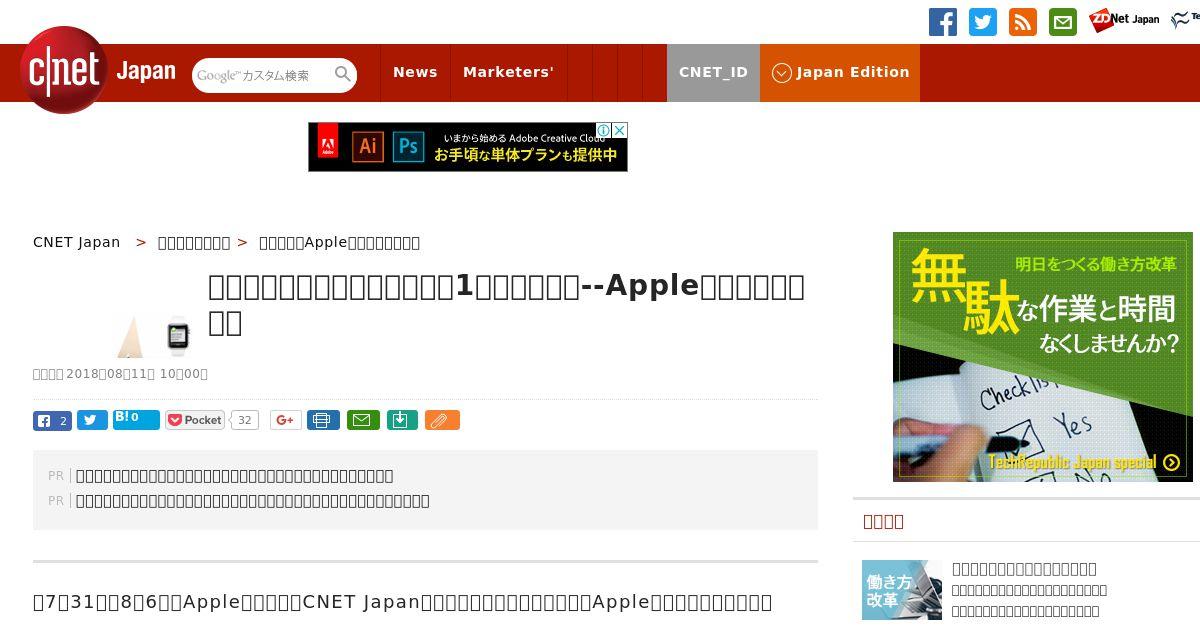Open the News menu item
The image size is (1200, 630).
tap(415, 72)
